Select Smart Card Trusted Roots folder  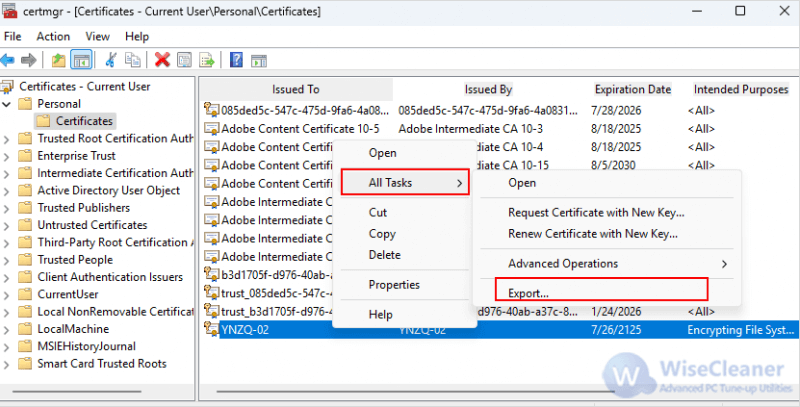tap(101, 364)
